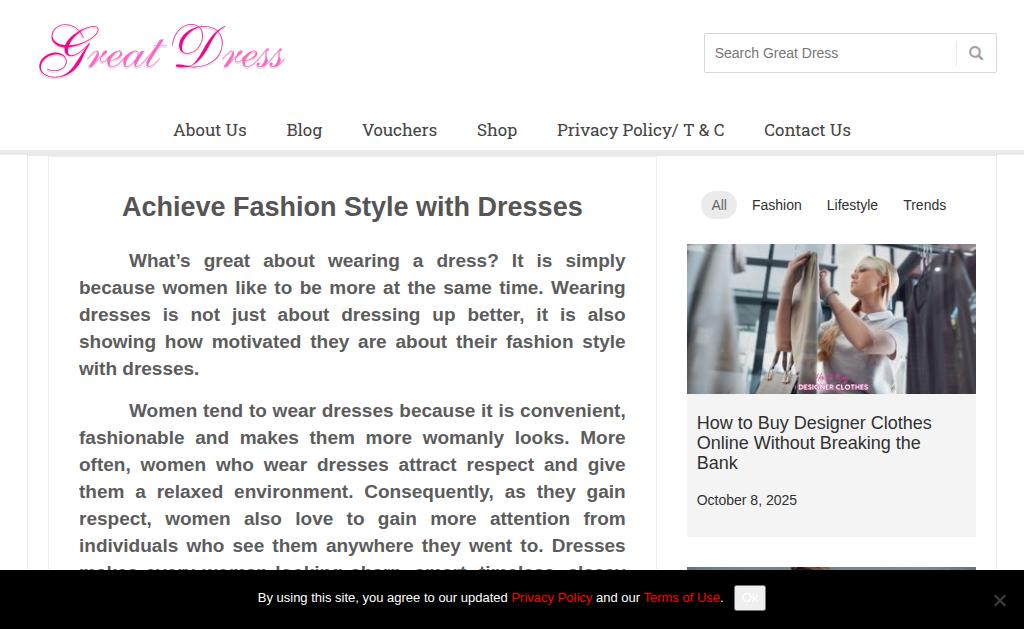Dismiss the cookie notice close X
This screenshot has width=1024, height=629.
999,600
